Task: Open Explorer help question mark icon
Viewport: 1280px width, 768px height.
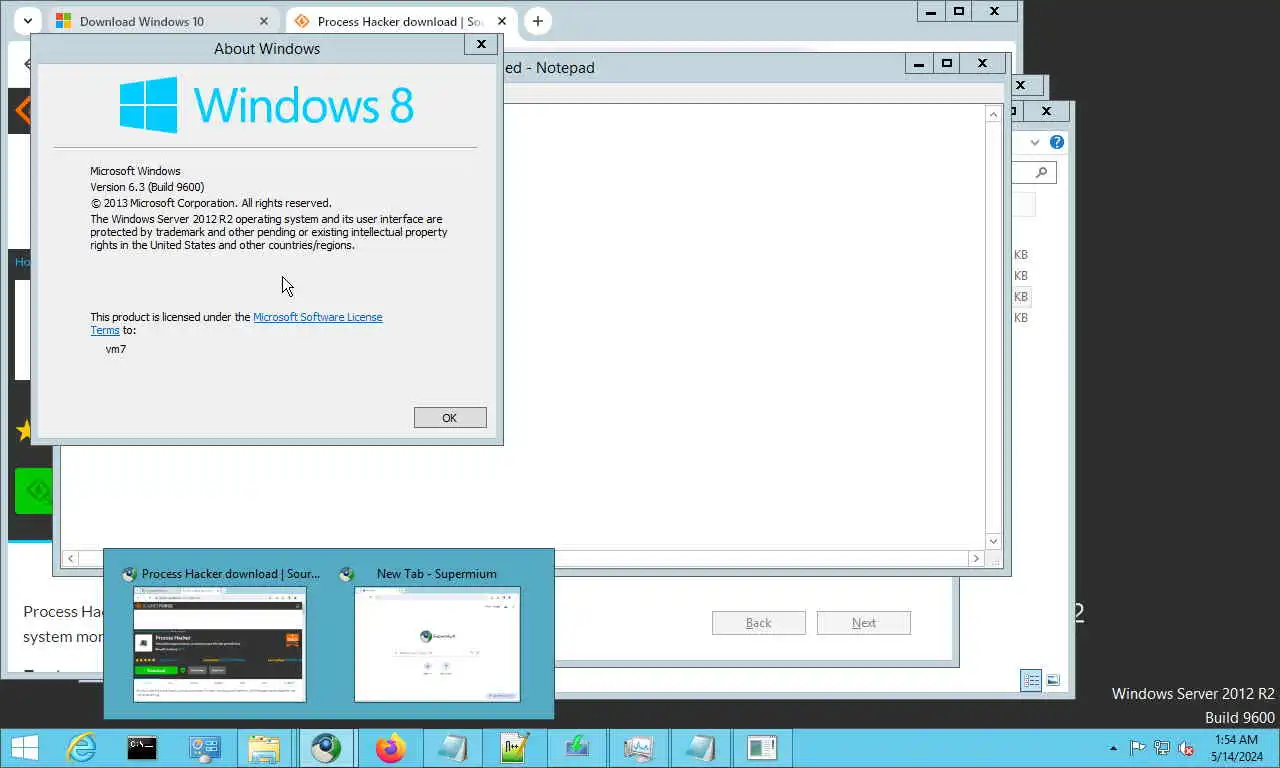Action: point(1057,142)
